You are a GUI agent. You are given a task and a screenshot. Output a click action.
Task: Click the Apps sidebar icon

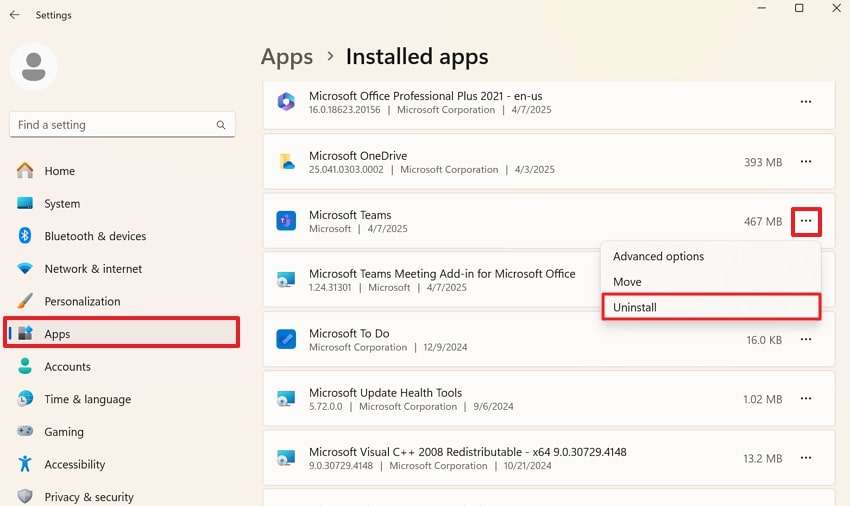tap(25, 333)
